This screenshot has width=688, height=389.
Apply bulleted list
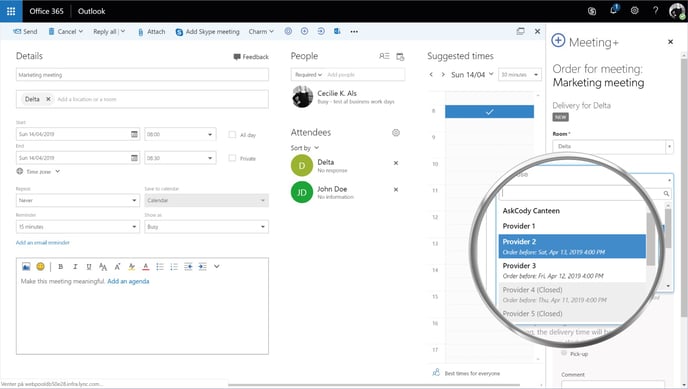click(x=160, y=267)
